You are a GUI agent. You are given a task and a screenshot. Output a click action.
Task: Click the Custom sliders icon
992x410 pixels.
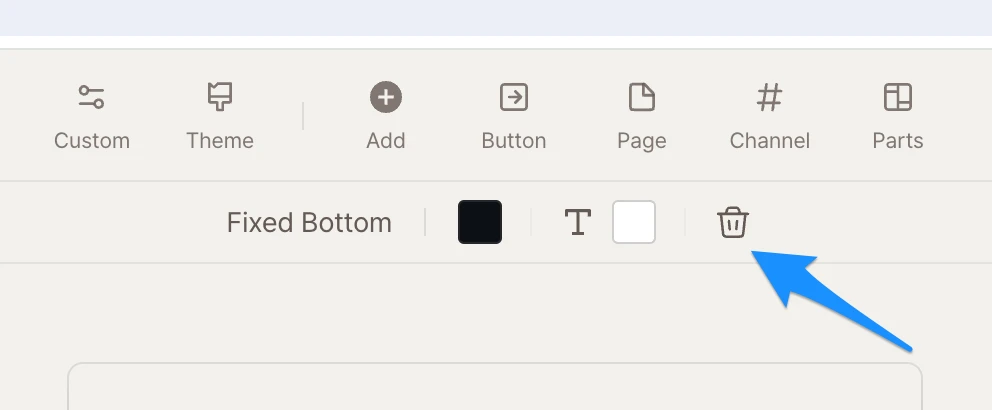(x=91, y=97)
